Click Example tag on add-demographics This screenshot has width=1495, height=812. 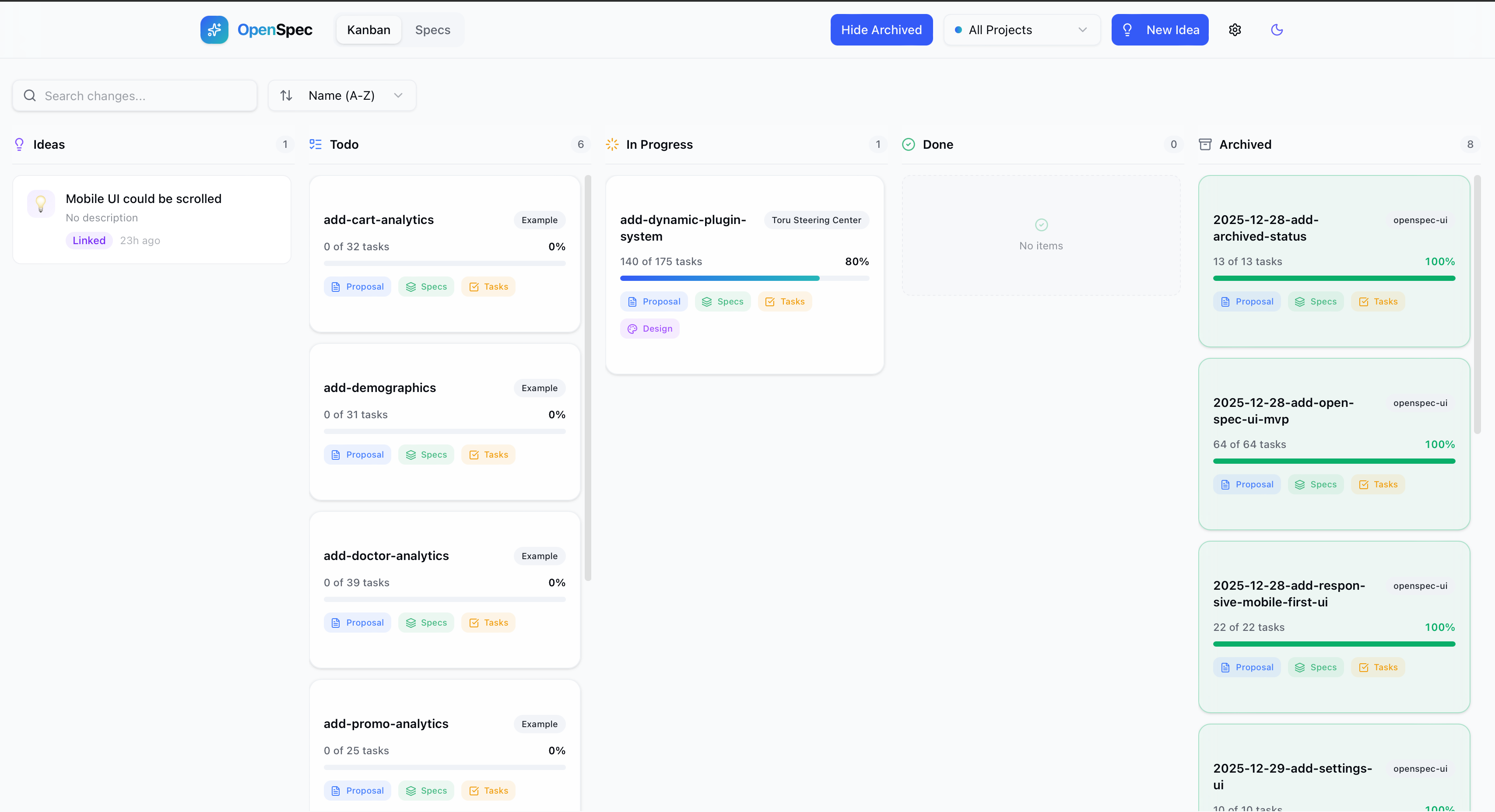[x=539, y=388]
